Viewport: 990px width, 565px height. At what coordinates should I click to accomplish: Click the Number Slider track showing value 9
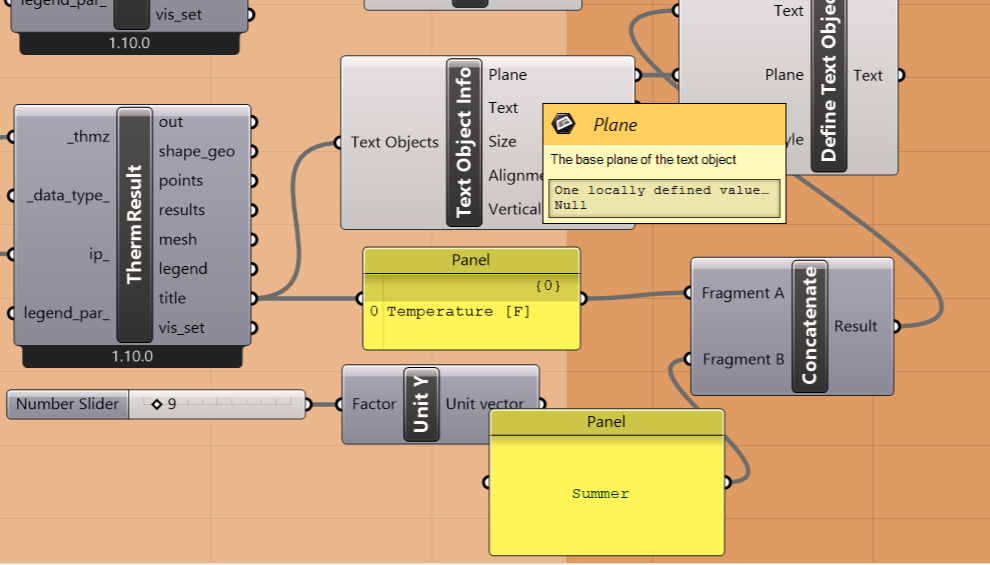click(217, 404)
